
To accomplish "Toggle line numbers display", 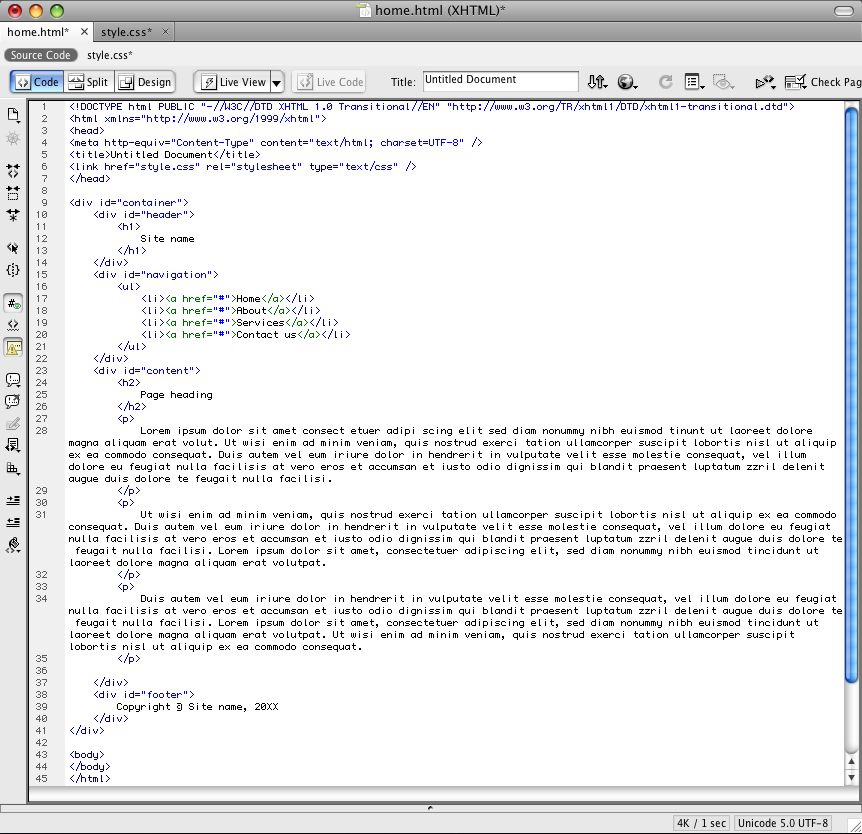I will [x=13, y=303].
